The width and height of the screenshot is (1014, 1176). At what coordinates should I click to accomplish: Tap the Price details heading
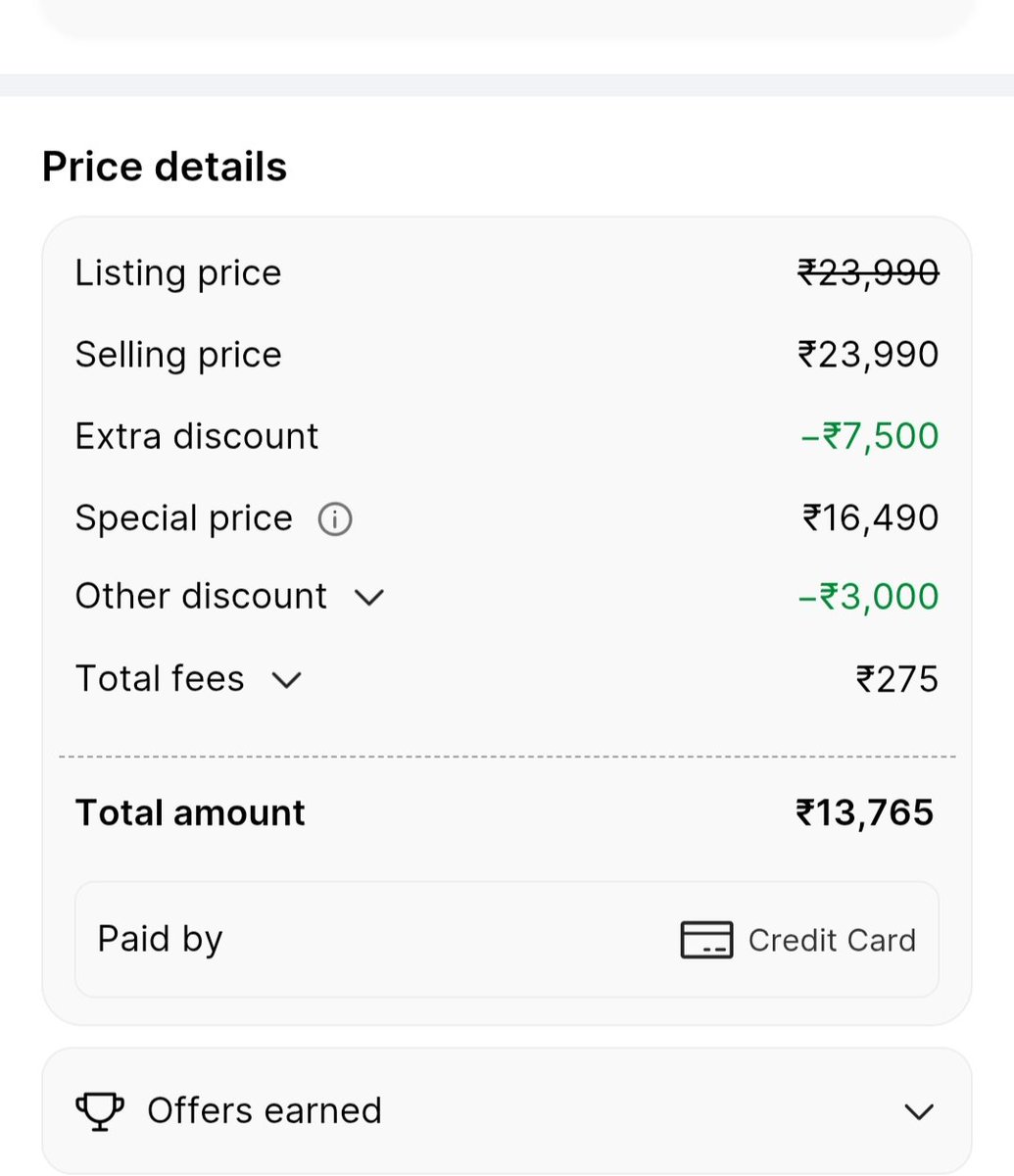[165, 167]
